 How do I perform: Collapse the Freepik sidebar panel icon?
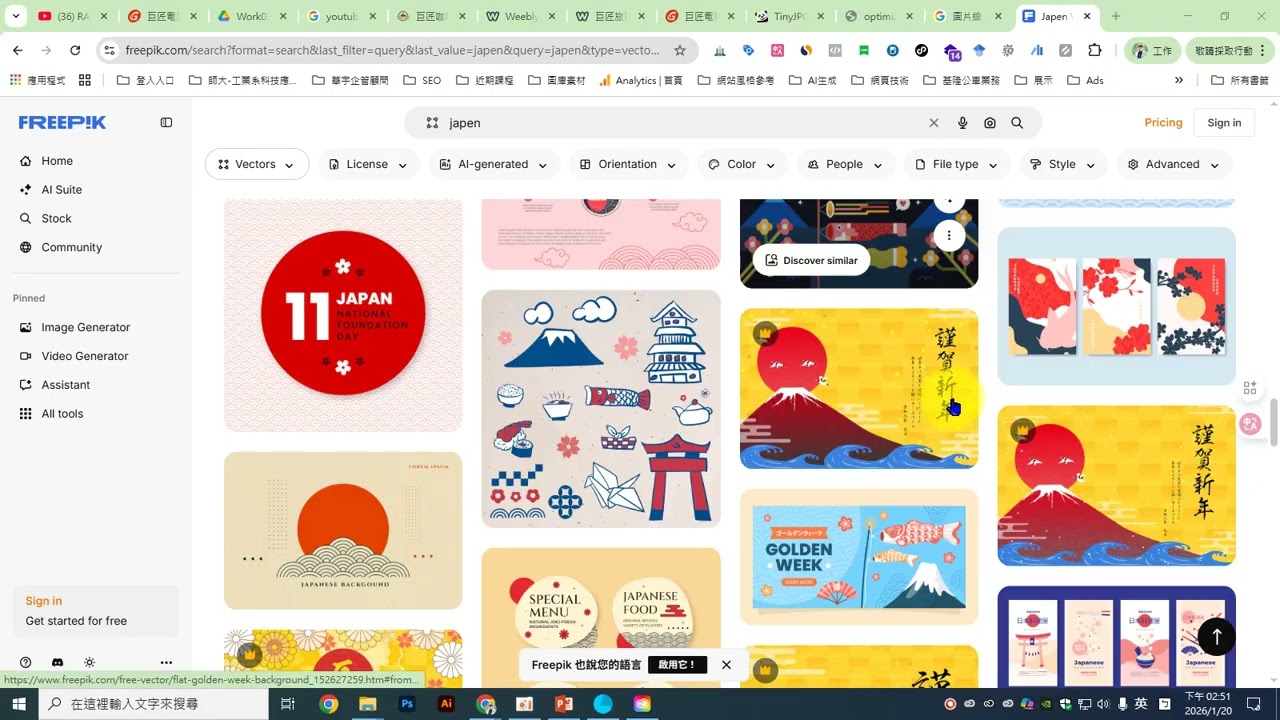(x=166, y=122)
